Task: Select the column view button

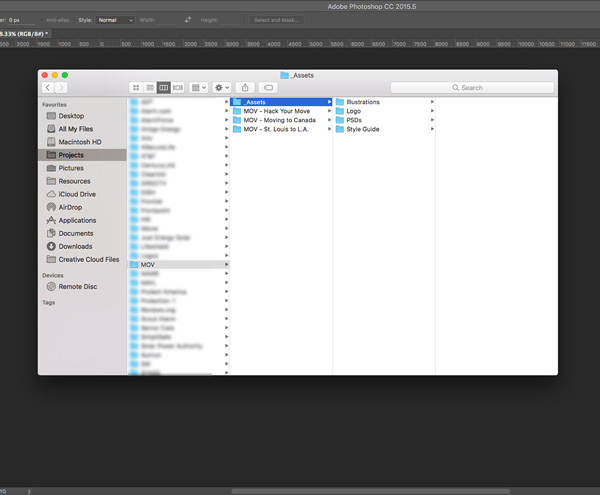Action: tap(164, 88)
